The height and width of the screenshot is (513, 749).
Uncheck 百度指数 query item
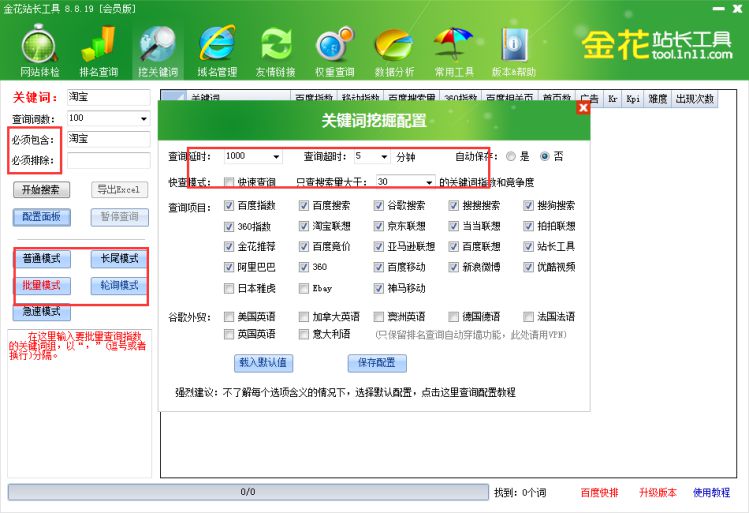[229, 205]
